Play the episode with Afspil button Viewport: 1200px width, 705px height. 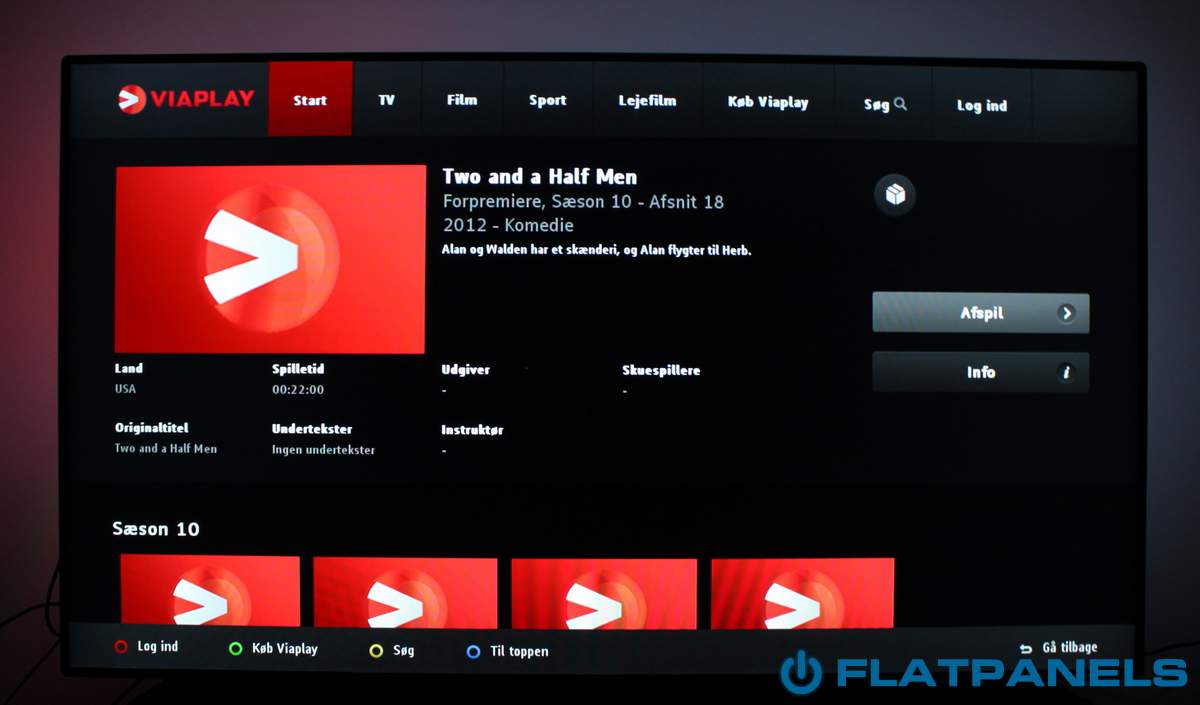[x=981, y=313]
